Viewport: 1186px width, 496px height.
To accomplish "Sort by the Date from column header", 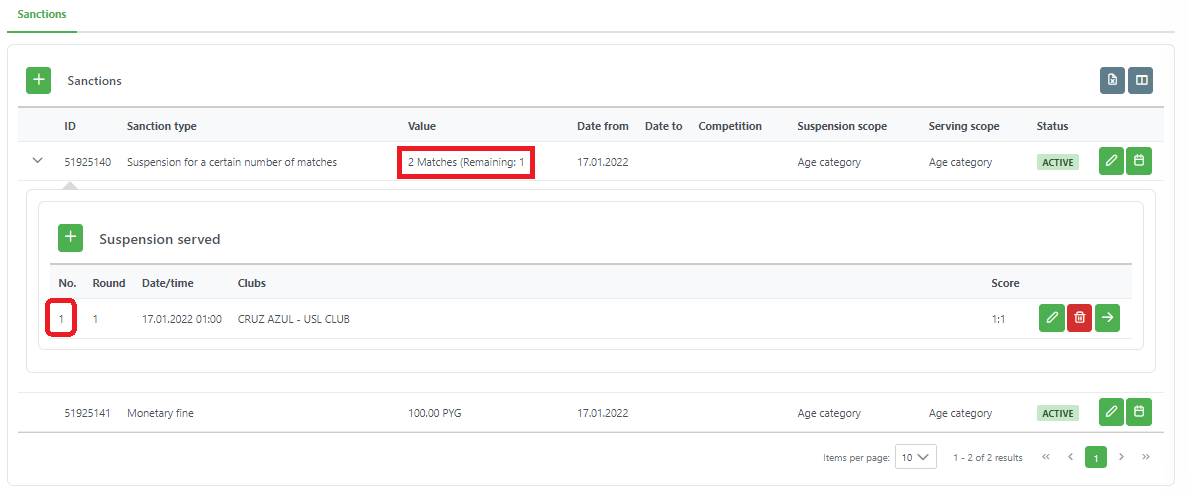I will (x=602, y=126).
